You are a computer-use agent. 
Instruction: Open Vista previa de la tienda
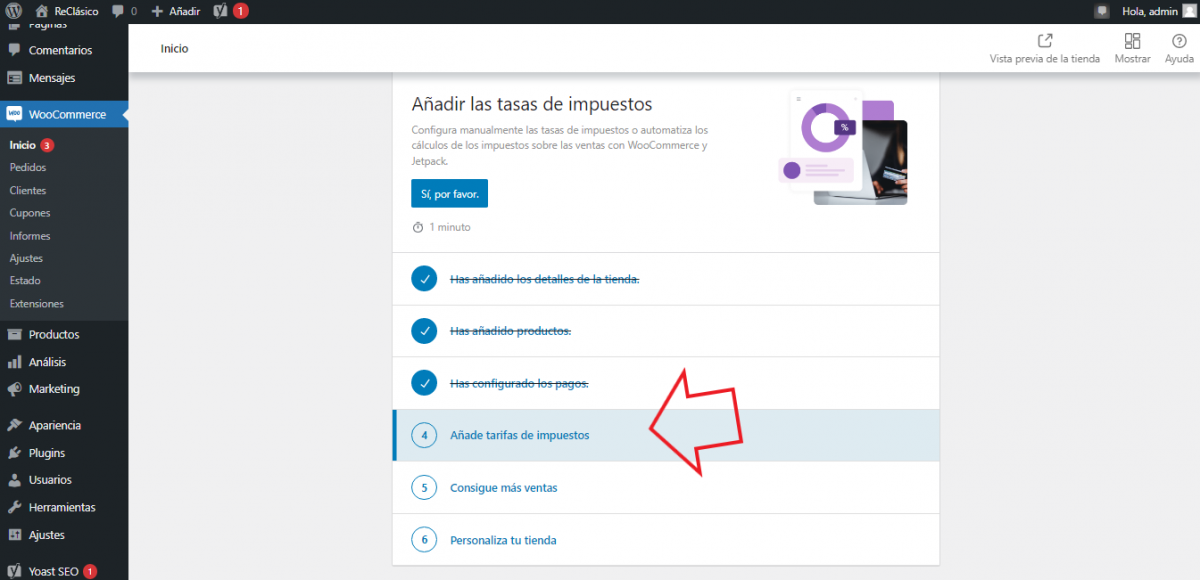tap(1044, 48)
